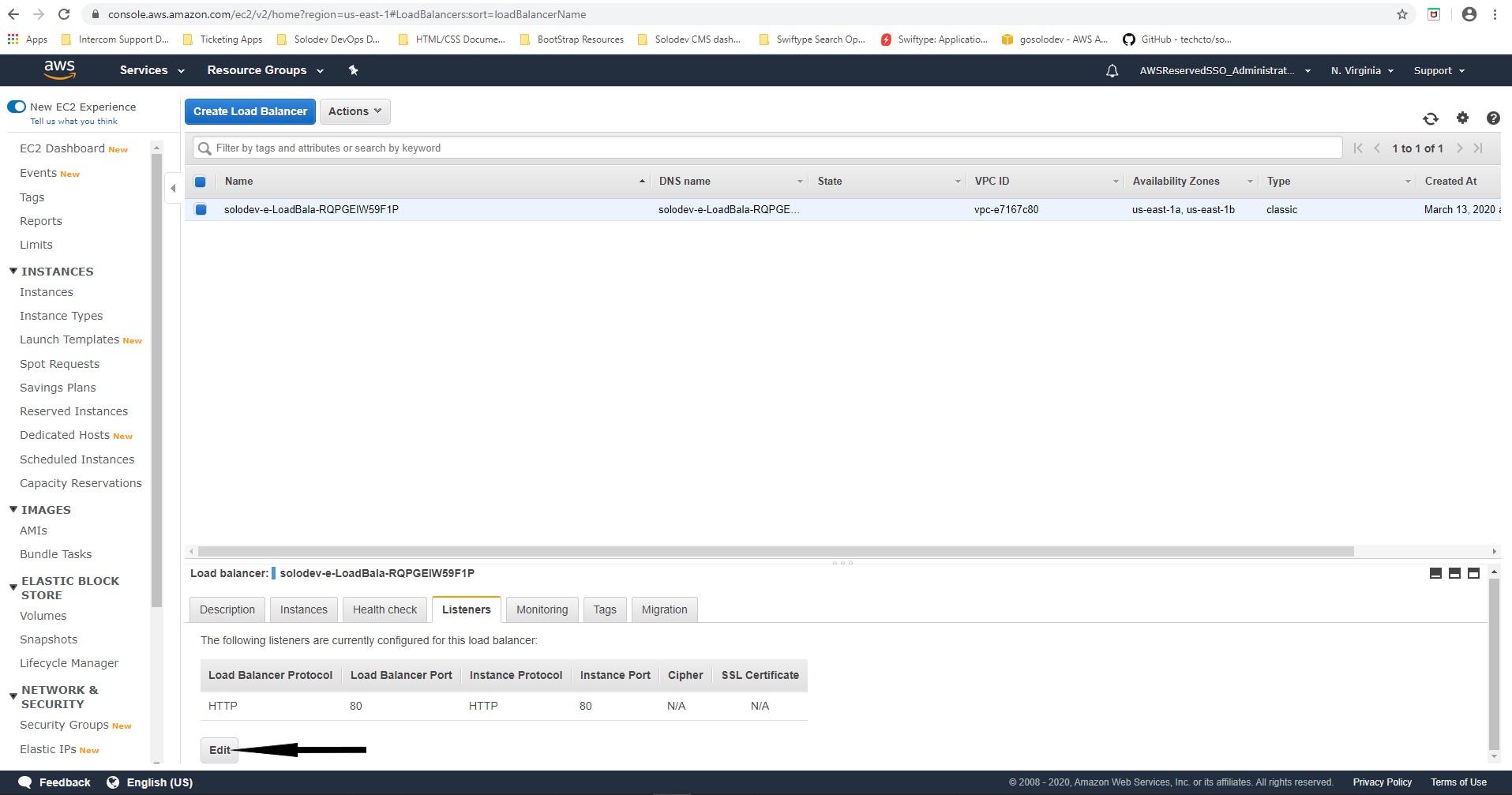Collapse the left navigation pane arrow

[173, 188]
